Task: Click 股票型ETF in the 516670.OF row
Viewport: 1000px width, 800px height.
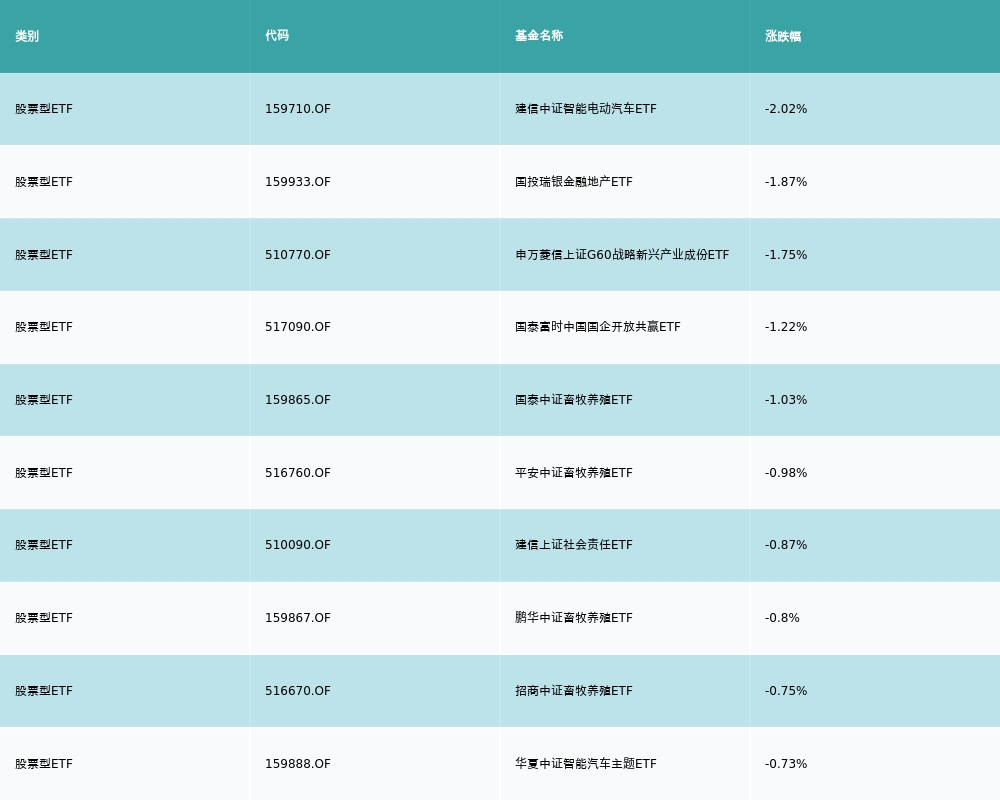Action: click(44, 691)
